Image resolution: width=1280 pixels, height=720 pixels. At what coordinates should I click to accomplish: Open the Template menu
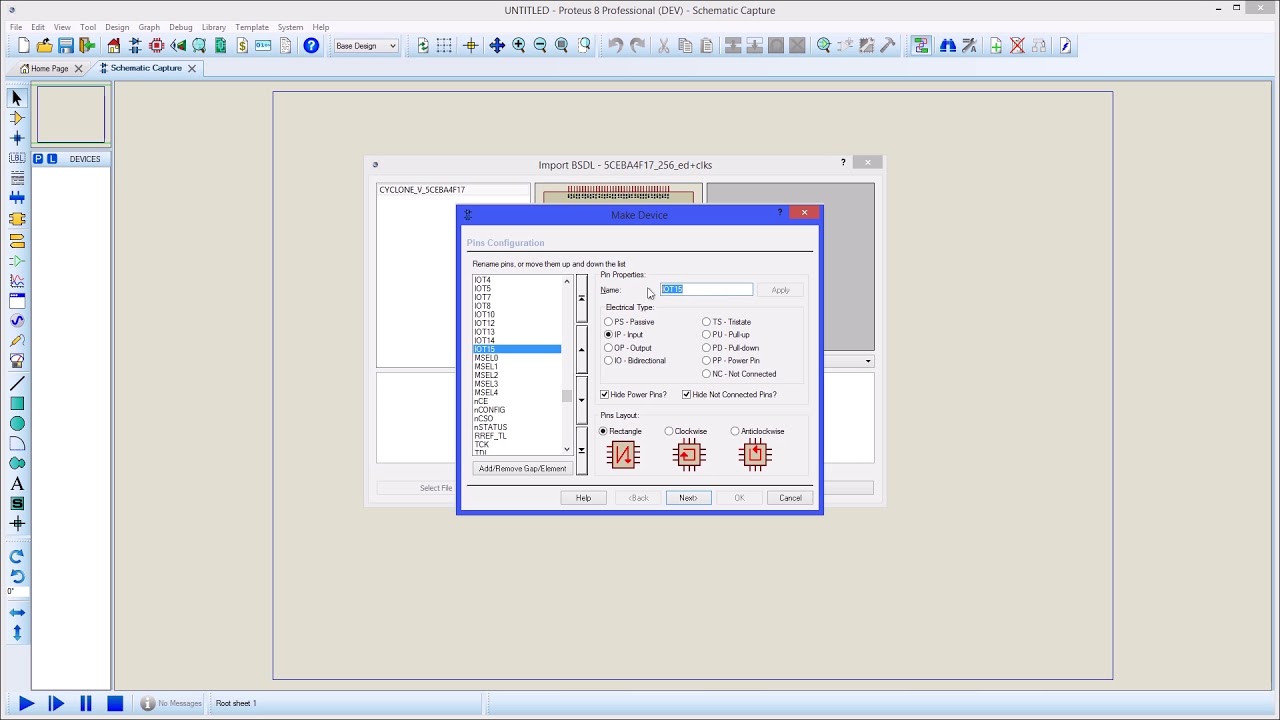point(252,27)
